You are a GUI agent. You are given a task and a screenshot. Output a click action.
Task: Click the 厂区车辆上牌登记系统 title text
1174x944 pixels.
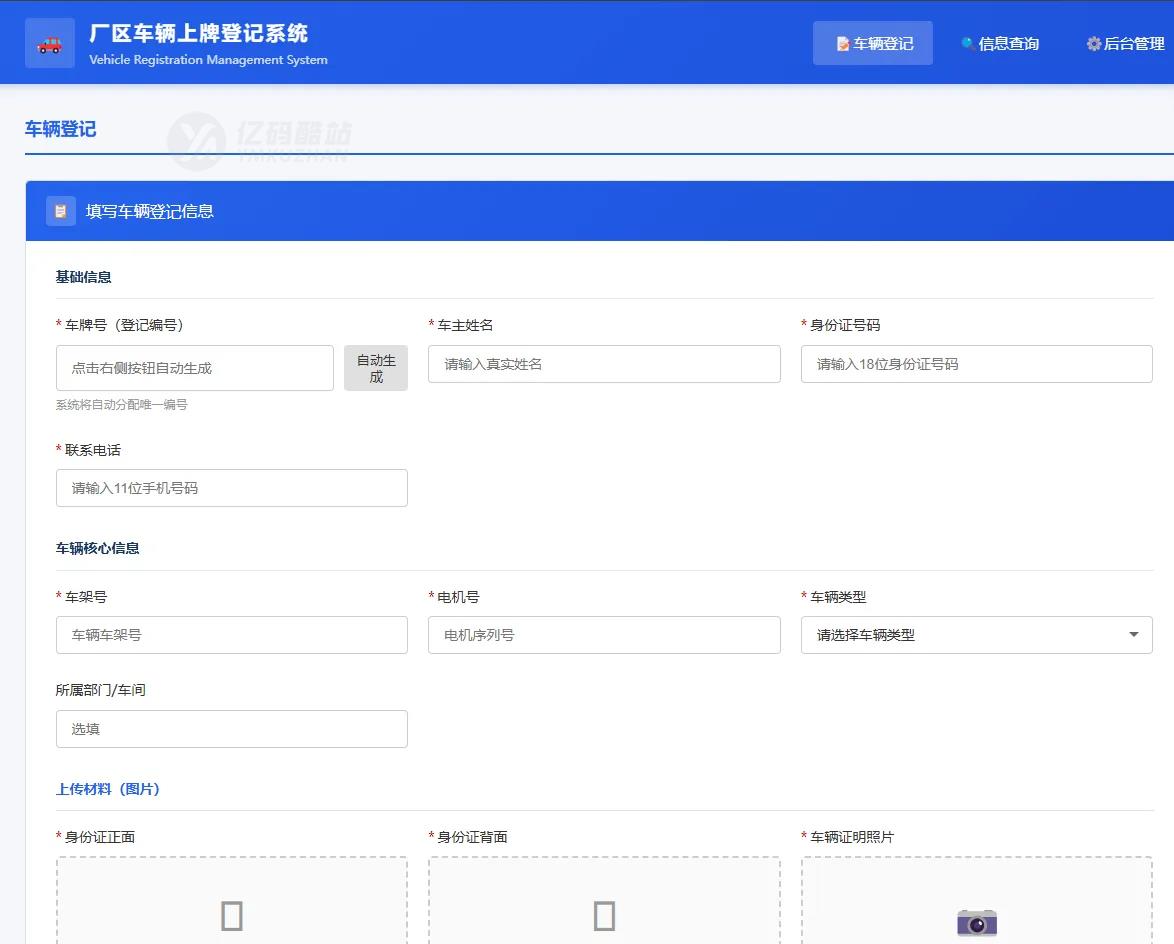tap(198, 33)
